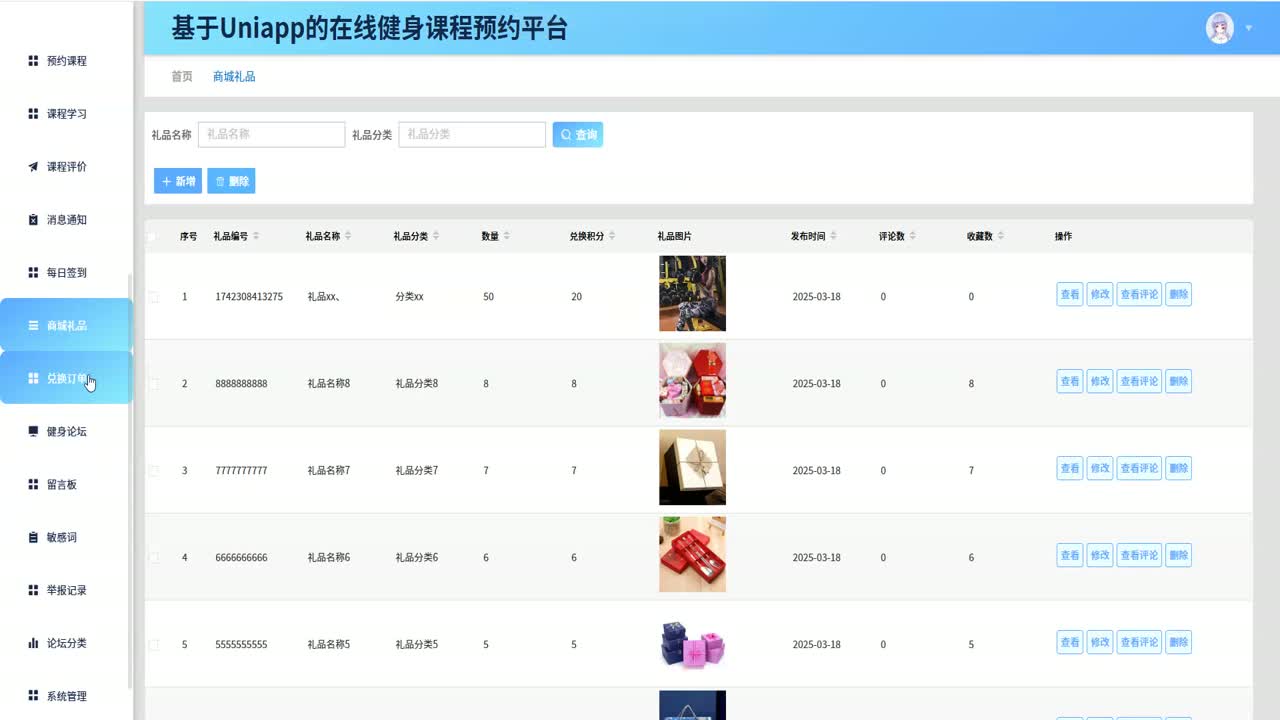Check the row for 礼品名称6
The image size is (1280, 720).
[x=153, y=558]
